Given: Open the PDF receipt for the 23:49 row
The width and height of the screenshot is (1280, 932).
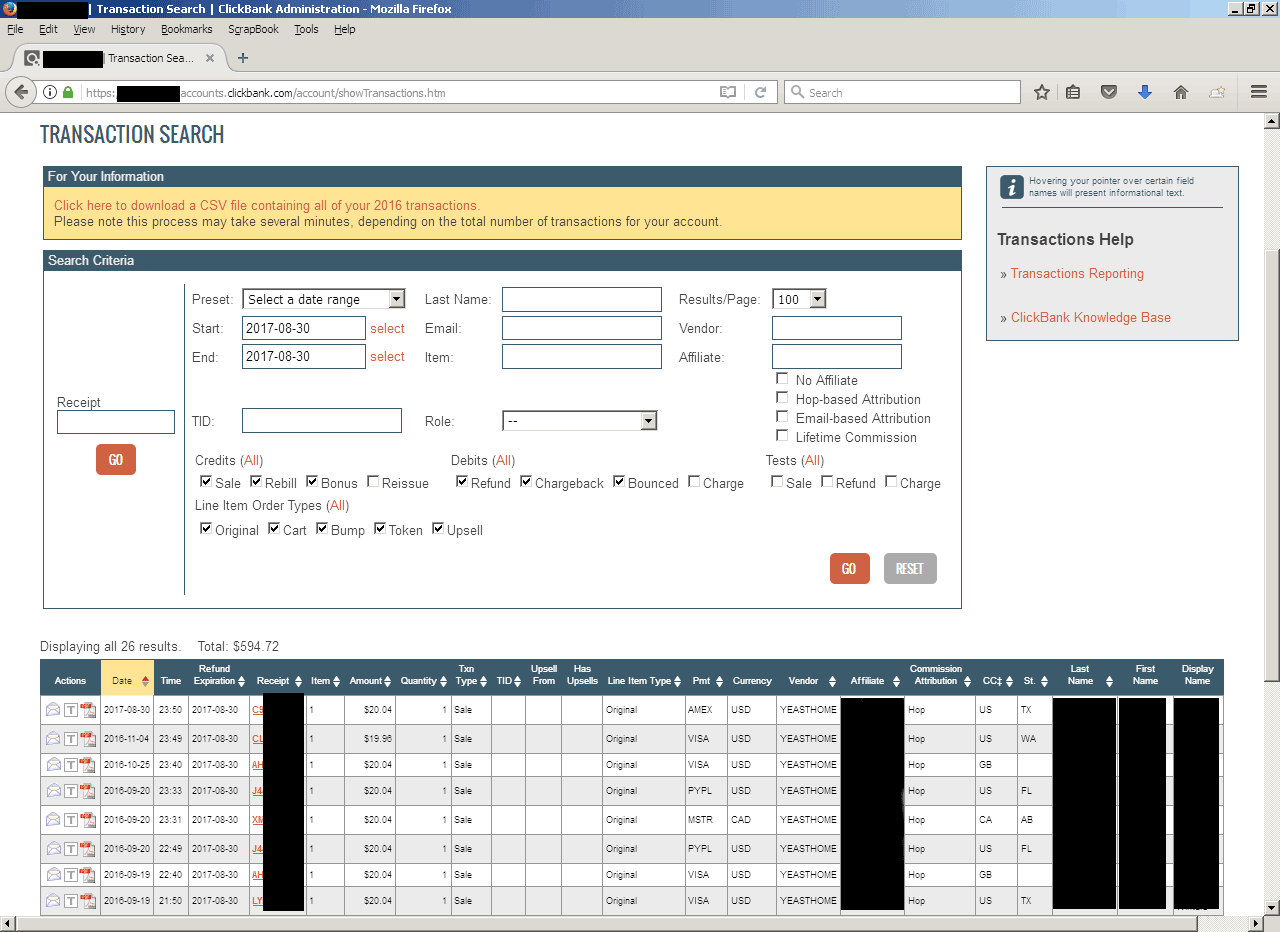Looking at the screenshot, I should (x=87, y=738).
